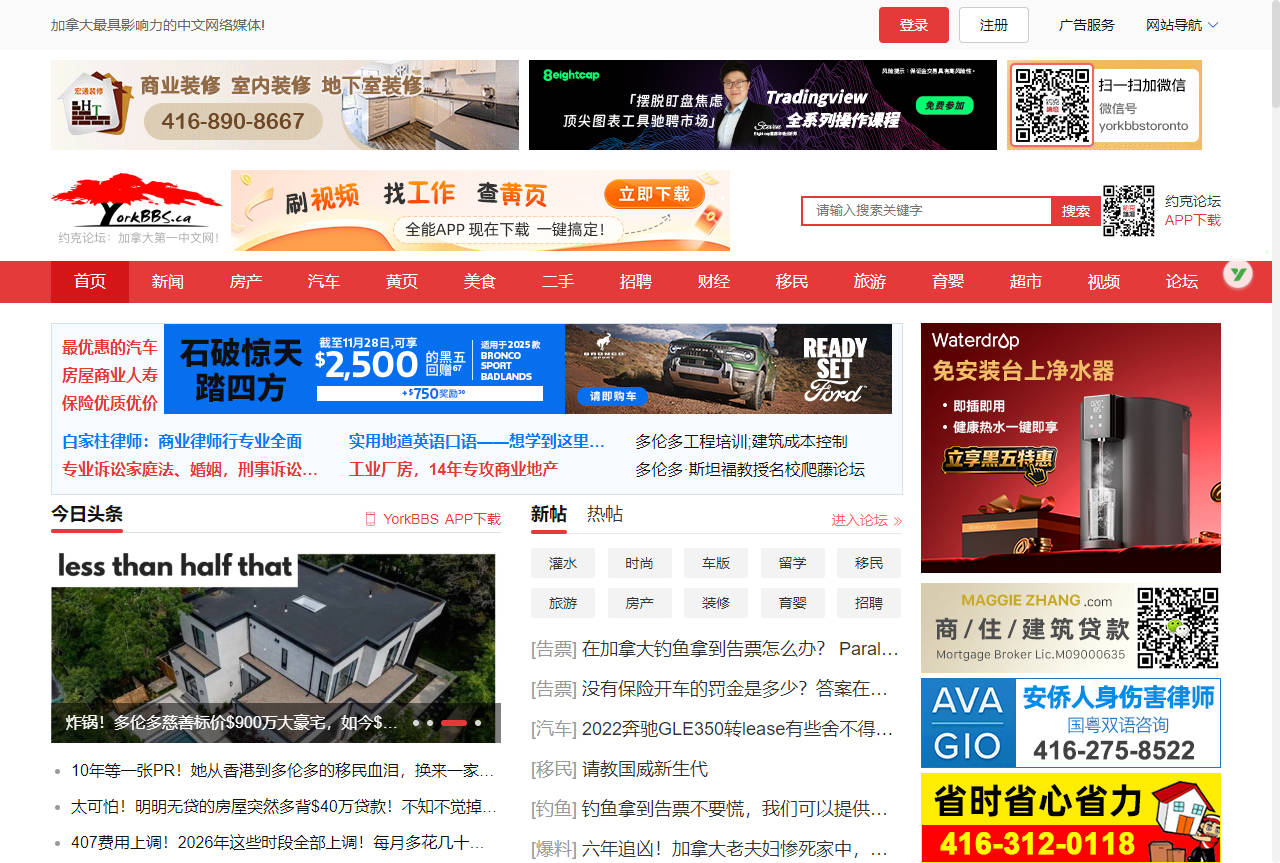Open the 广告服务 link
Image resolution: width=1280 pixels, height=863 pixels.
[x=1086, y=25]
